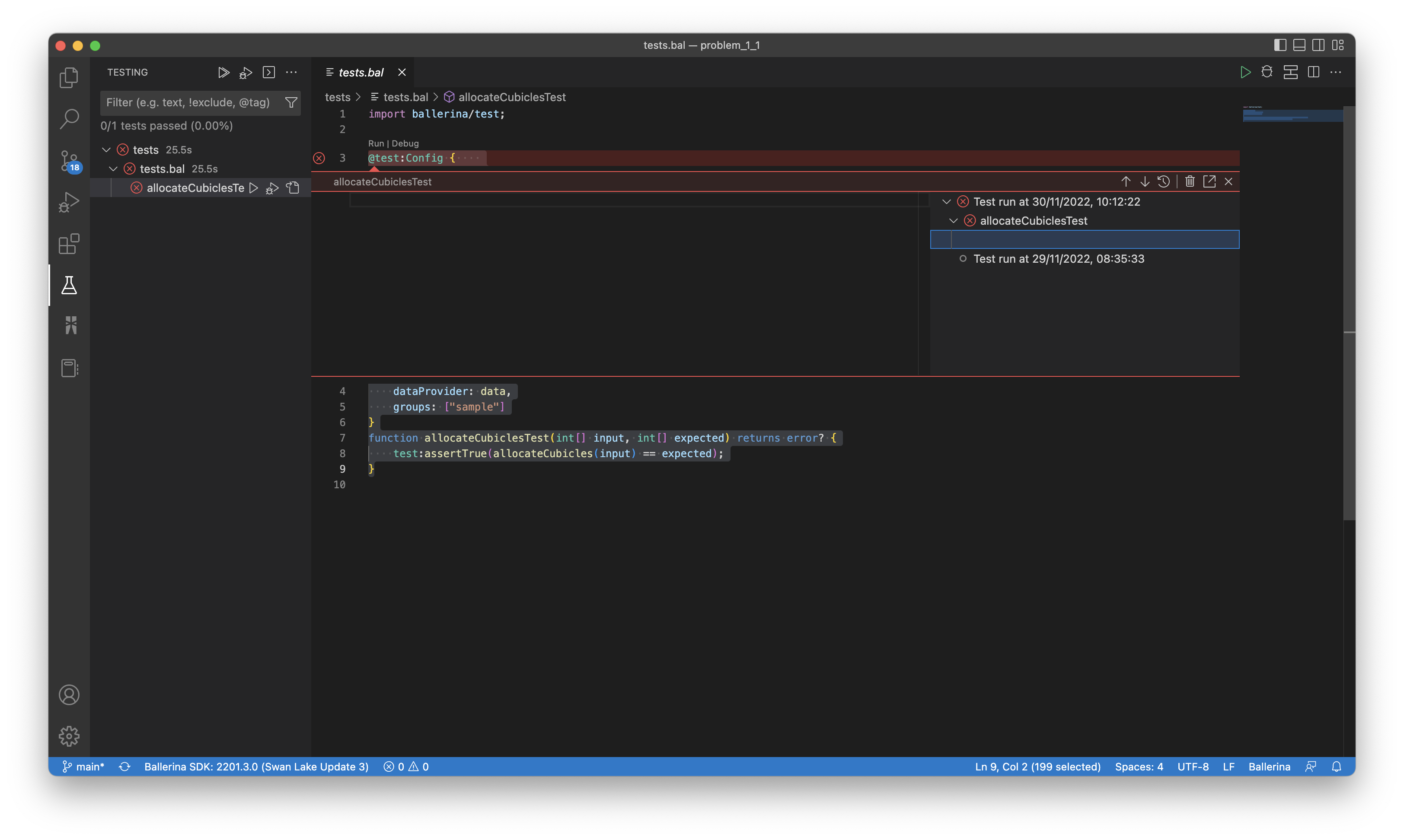Open the Extensions view

point(69,244)
